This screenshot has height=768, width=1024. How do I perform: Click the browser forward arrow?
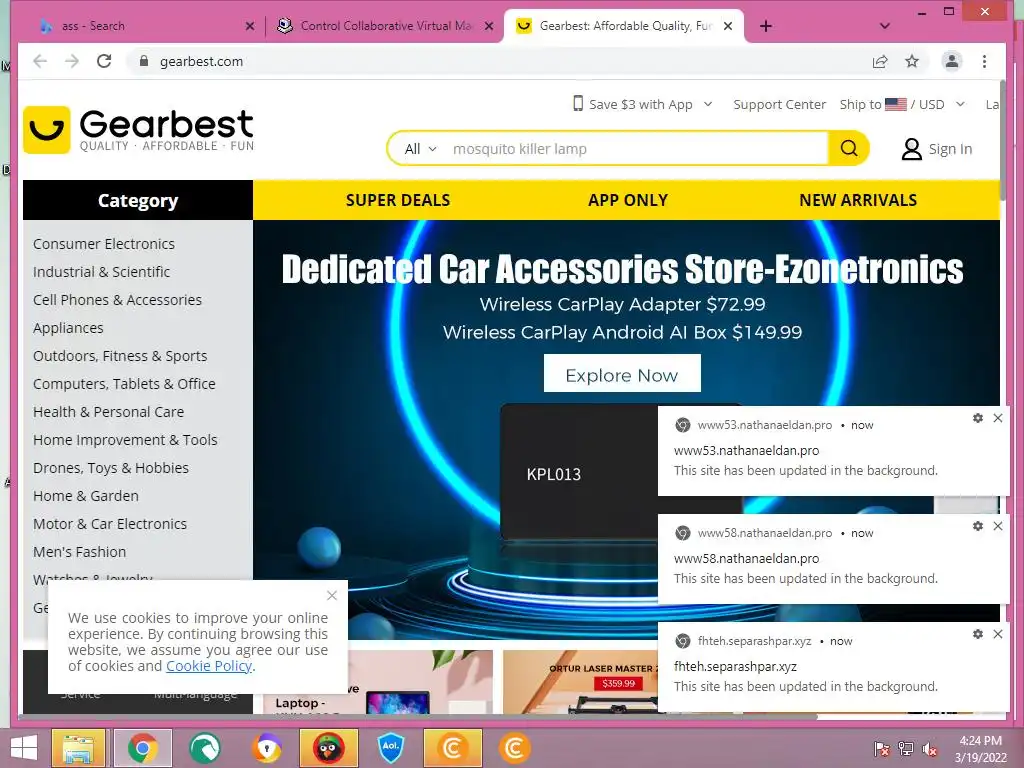click(72, 61)
